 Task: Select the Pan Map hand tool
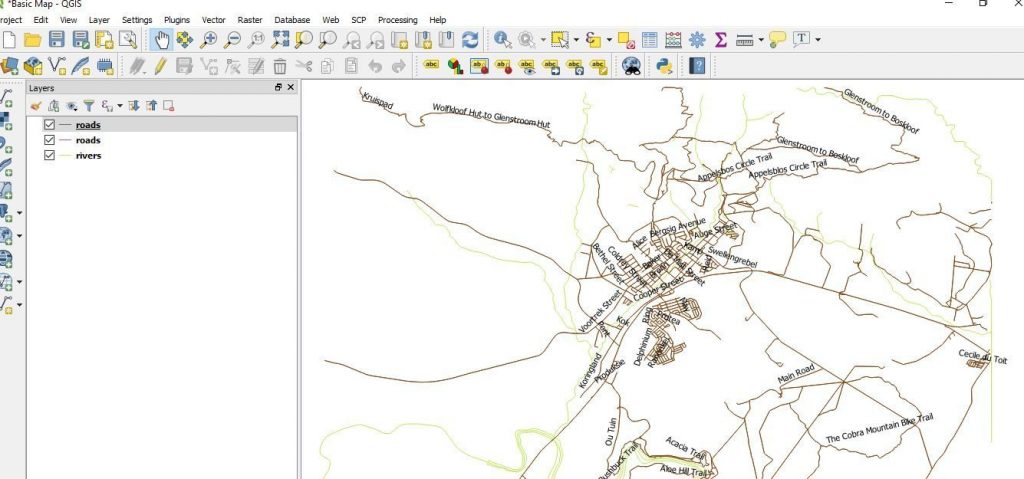(161, 40)
